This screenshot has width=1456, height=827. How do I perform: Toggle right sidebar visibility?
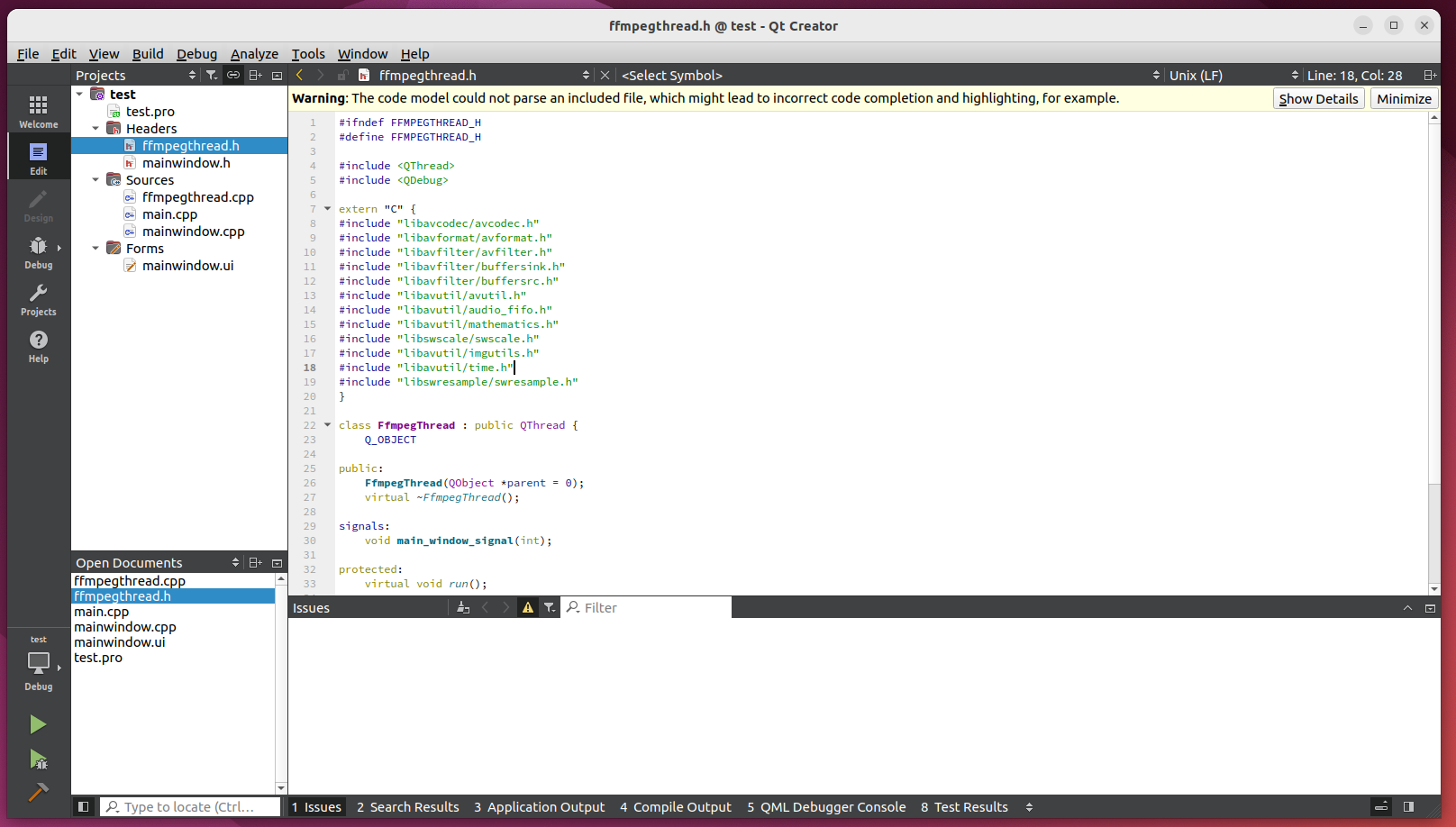(1409, 807)
